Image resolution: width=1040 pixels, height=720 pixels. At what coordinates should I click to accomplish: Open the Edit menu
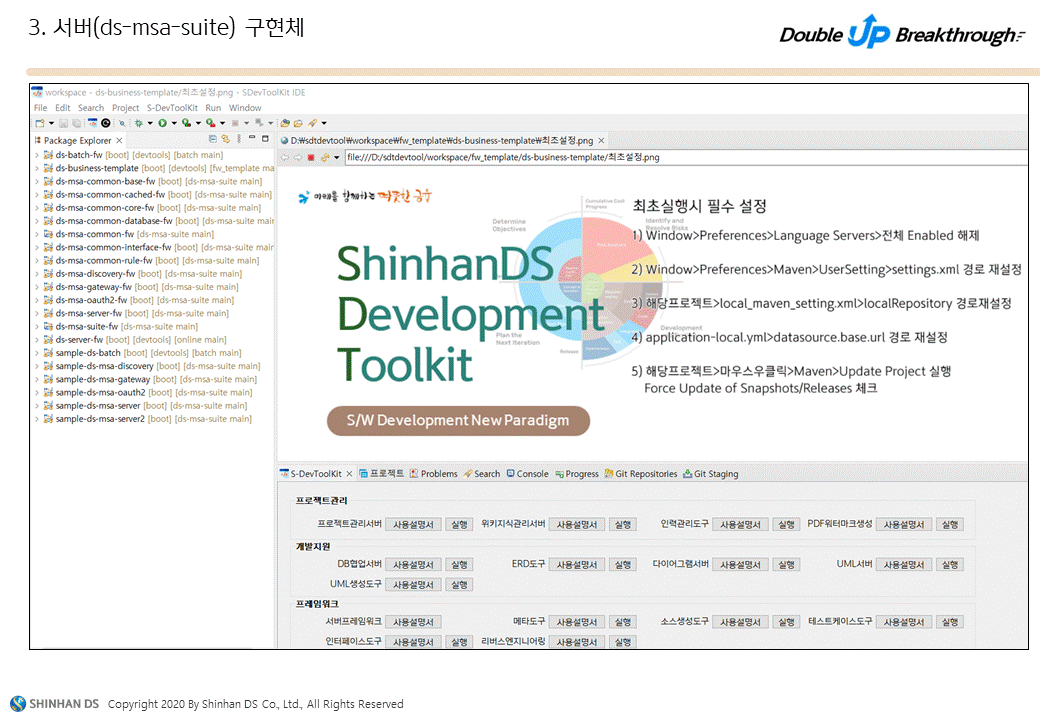(62, 108)
